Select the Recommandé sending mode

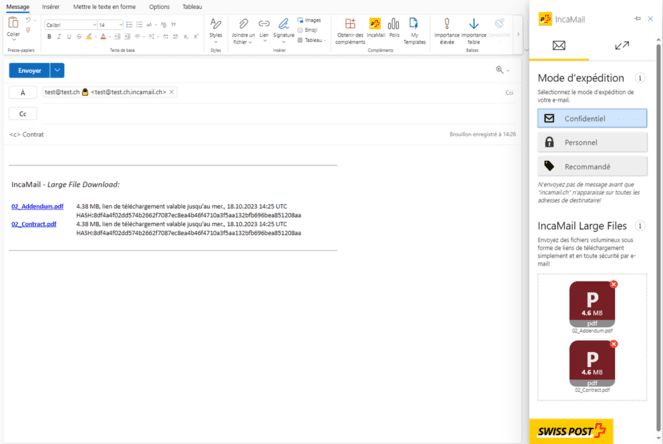coord(592,166)
